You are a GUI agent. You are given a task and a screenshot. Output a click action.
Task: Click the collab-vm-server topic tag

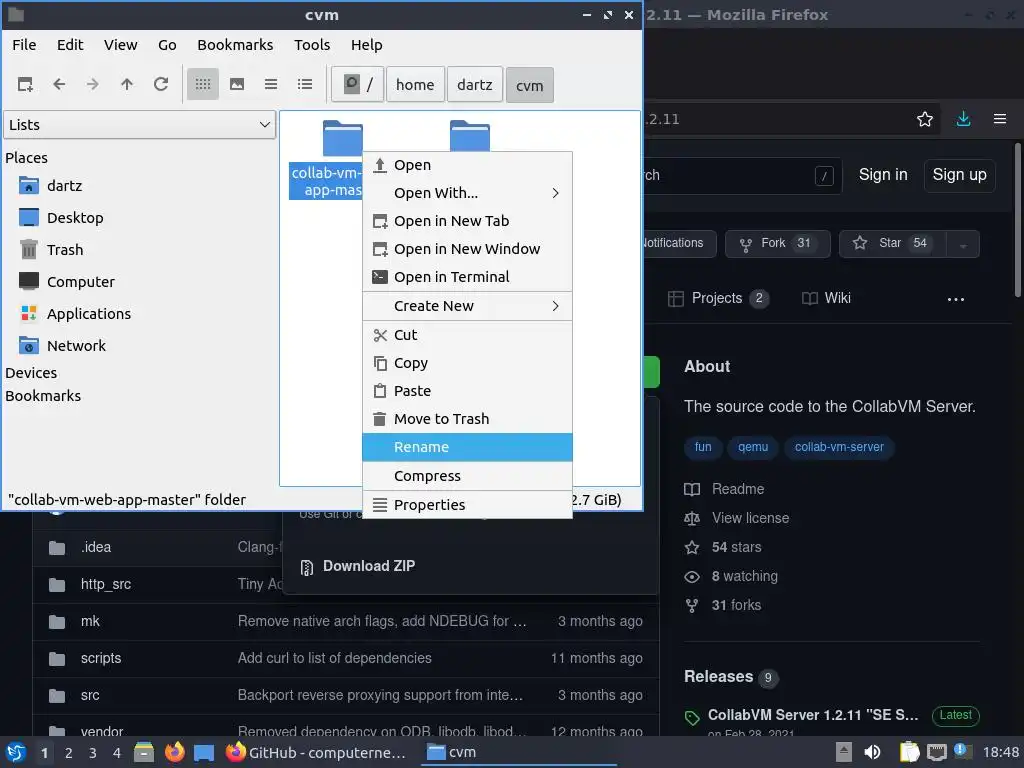[x=839, y=447]
